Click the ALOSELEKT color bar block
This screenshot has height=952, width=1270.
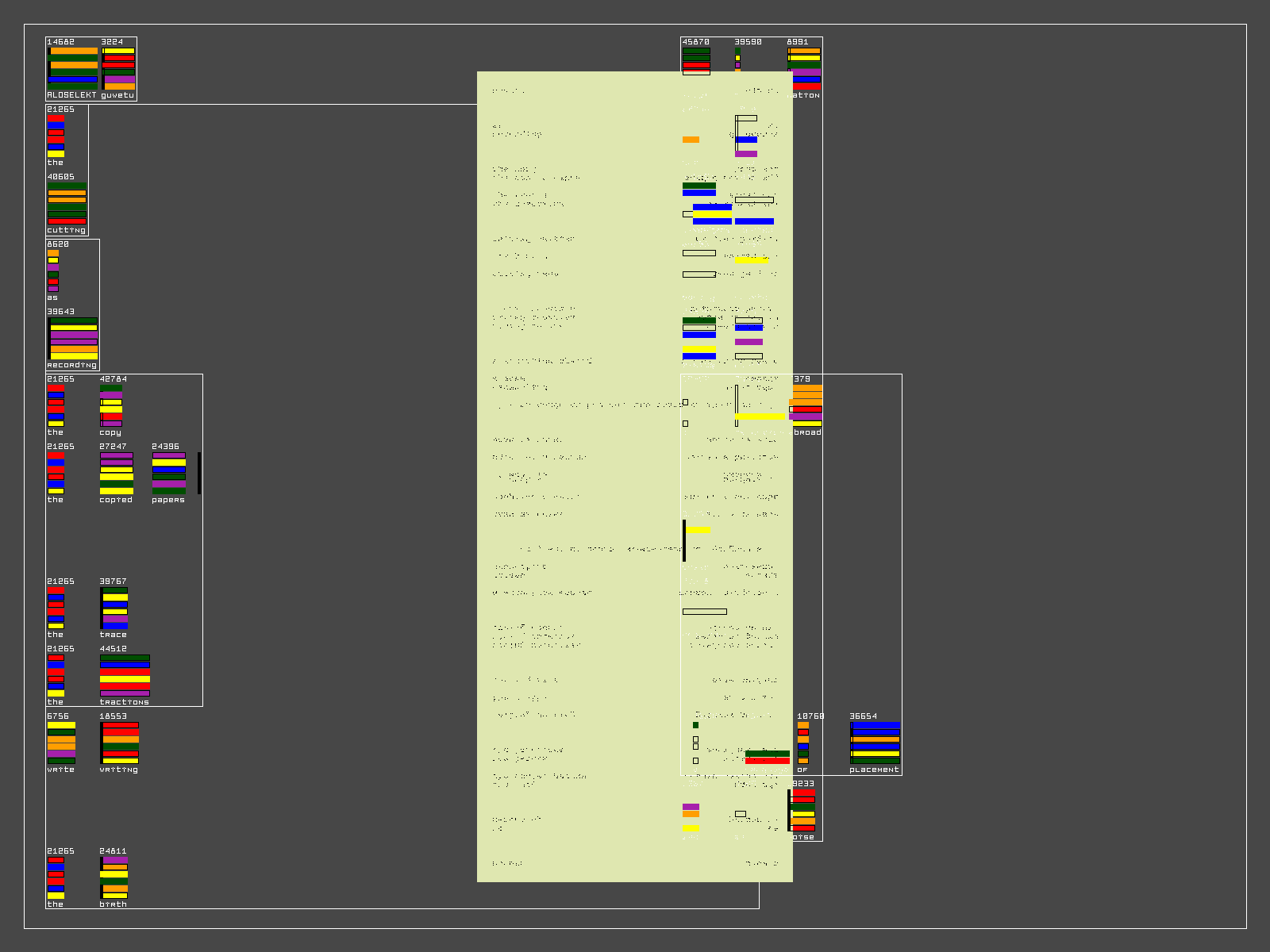click(x=72, y=68)
